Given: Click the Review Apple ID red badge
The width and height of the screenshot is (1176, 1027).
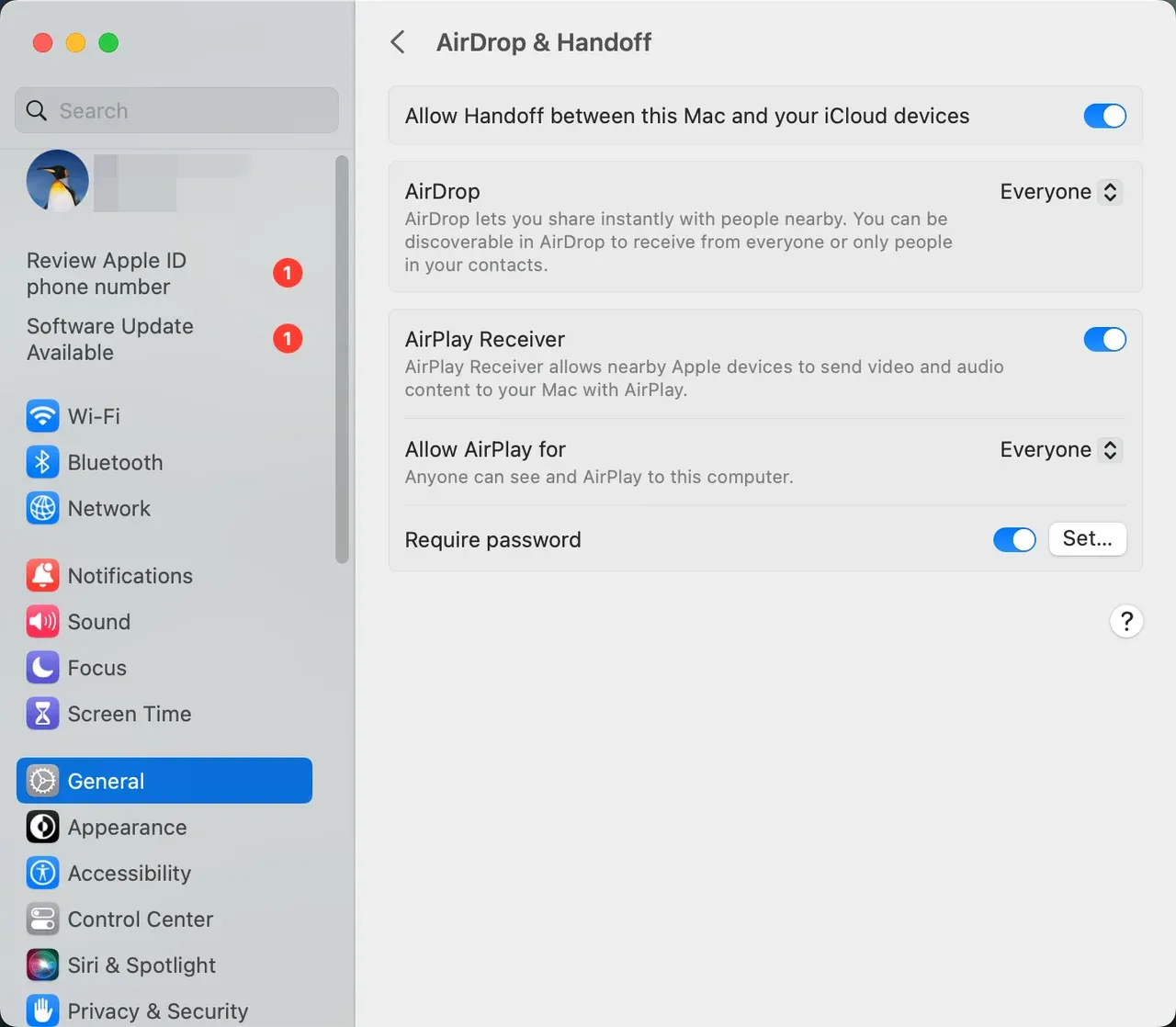Looking at the screenshot, I should point(288,273).
